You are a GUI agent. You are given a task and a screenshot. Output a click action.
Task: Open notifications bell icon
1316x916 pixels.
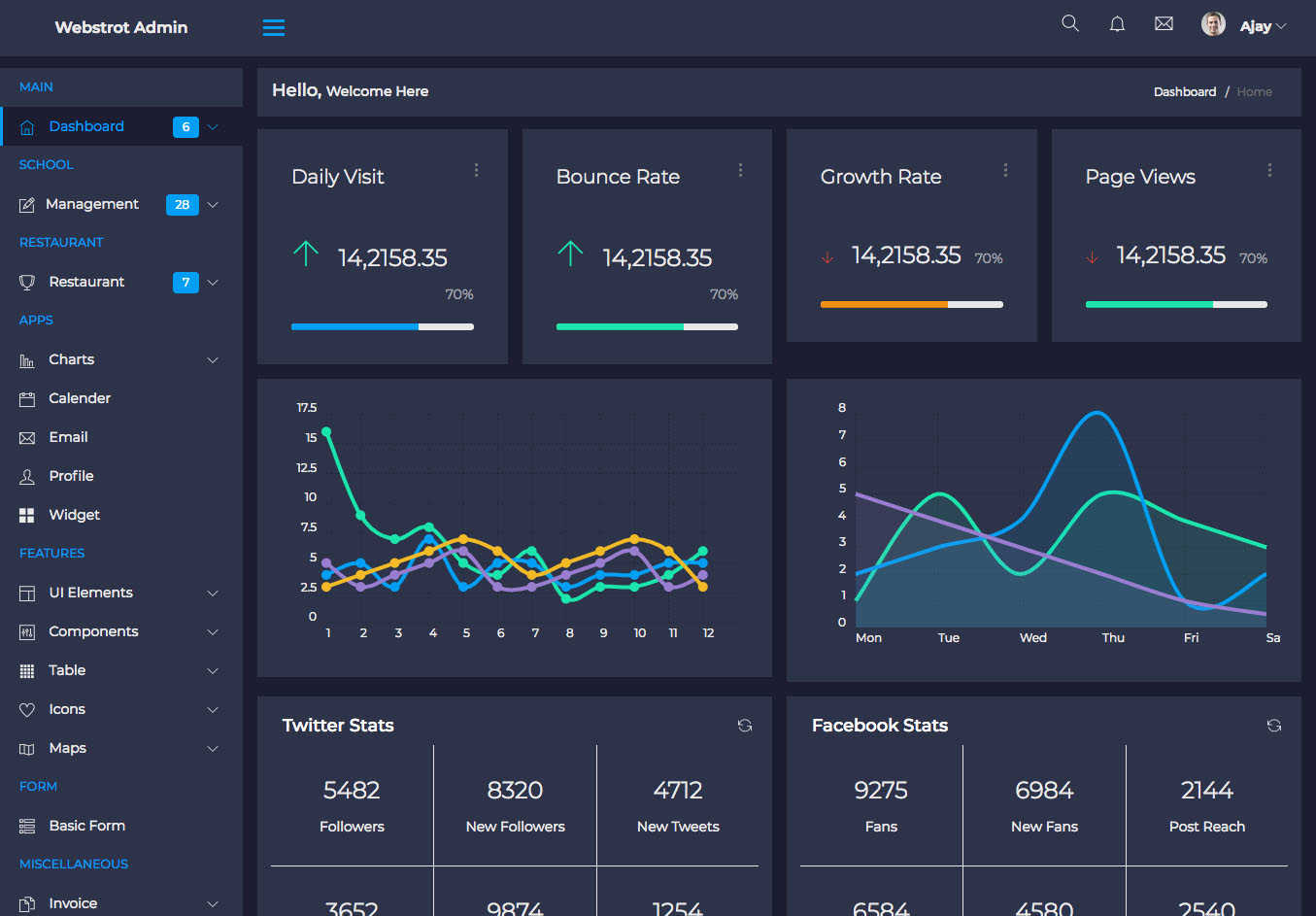tap(1117, 23)
